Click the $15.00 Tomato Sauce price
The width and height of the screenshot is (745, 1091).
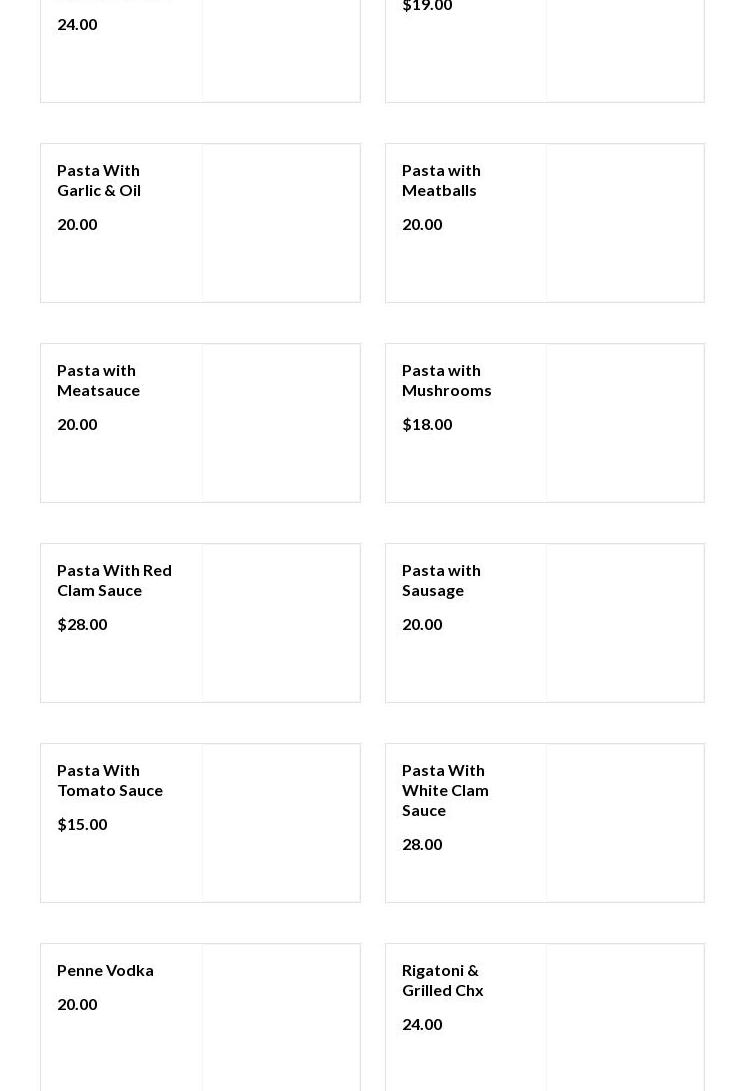click(x=82, y=824)
